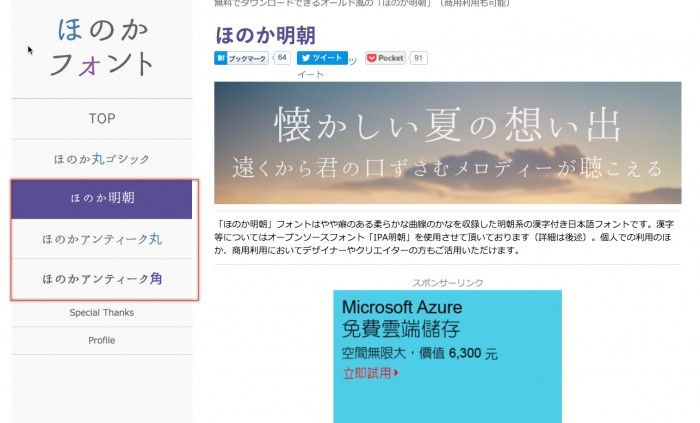The height and width of the screenshot is (423, 700).
Task: Select the ほのか明朝 menu item
Action: (x=102, y=199)
